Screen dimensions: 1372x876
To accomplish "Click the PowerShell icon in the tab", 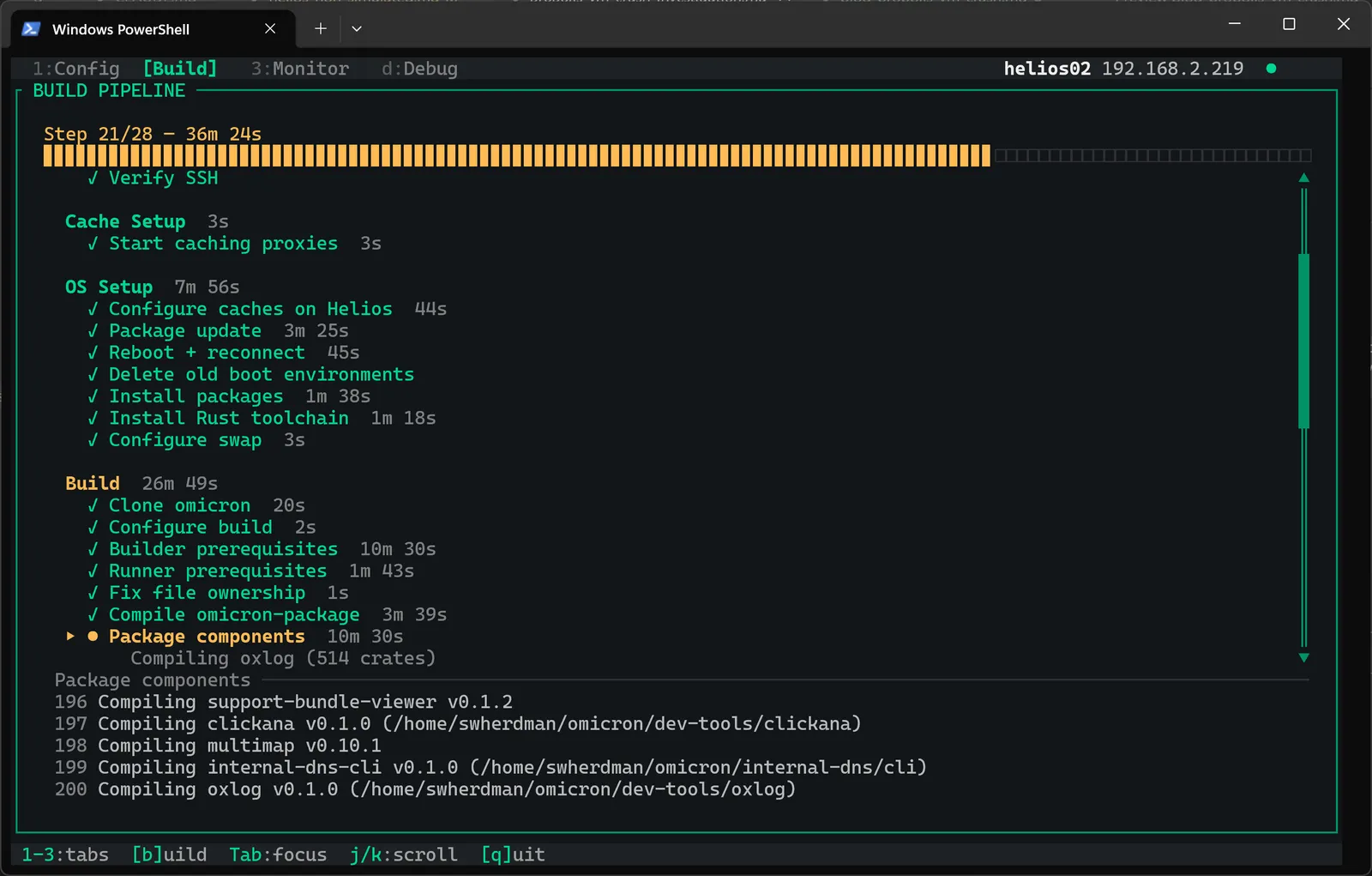I will [31, 29].
